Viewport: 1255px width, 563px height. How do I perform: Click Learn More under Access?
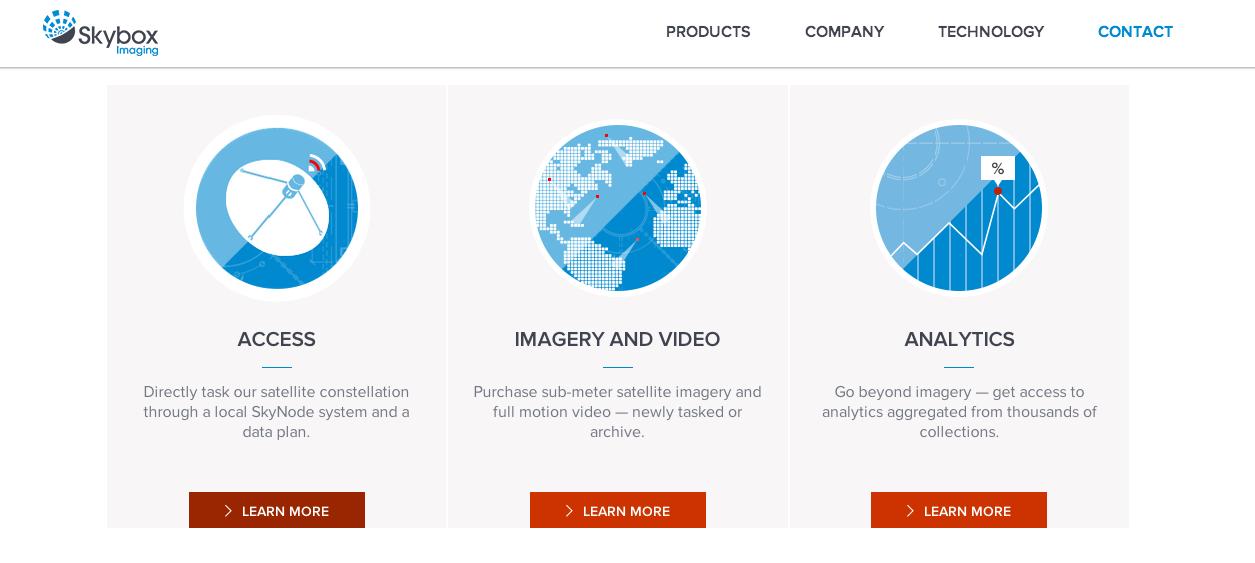point(277,510)
